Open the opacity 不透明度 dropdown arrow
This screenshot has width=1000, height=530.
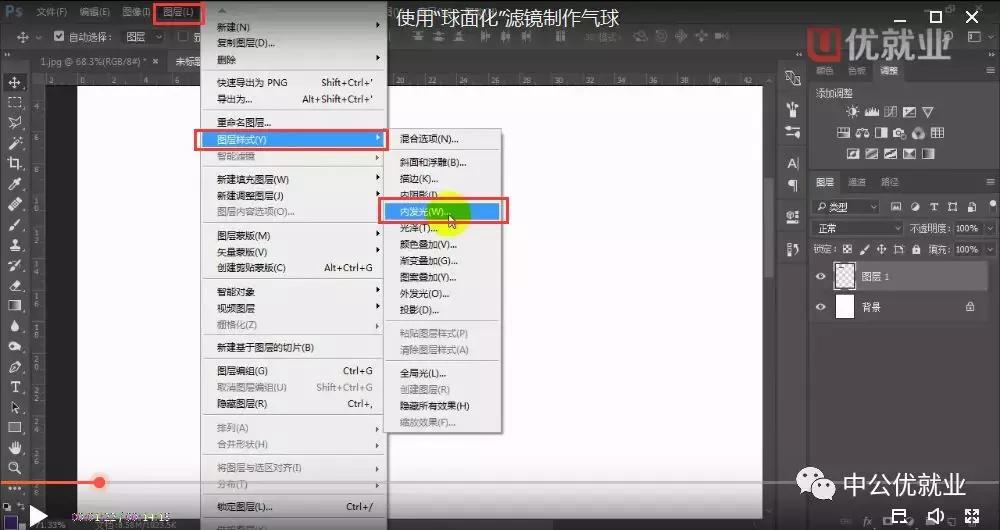990,228
